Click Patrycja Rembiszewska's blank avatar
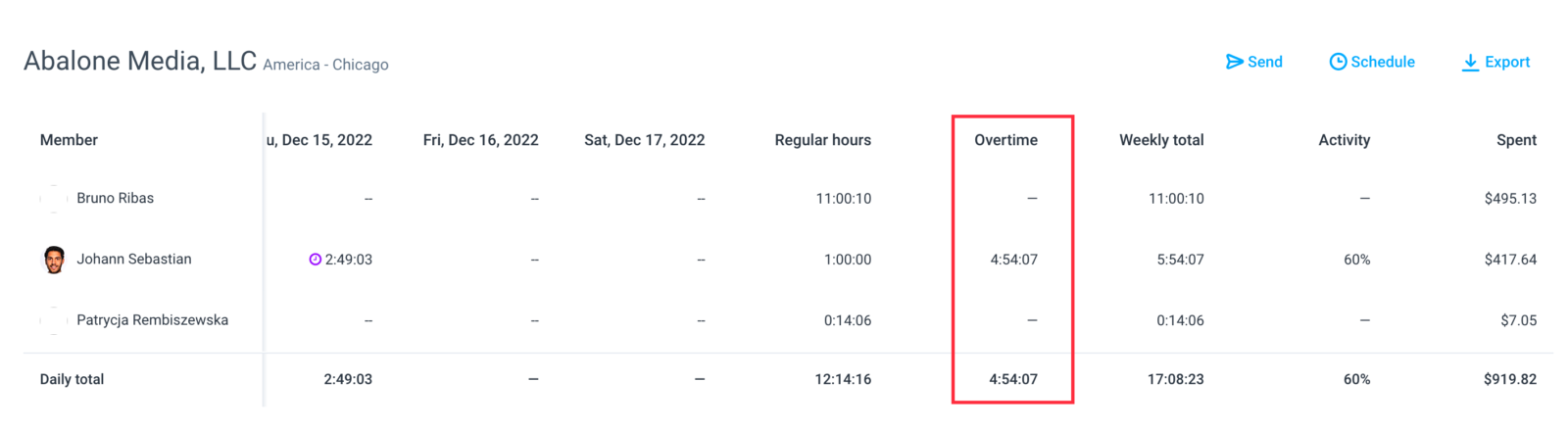This screenshot has width=1568, height=429. pyautogui.click(x=54, y=320)
